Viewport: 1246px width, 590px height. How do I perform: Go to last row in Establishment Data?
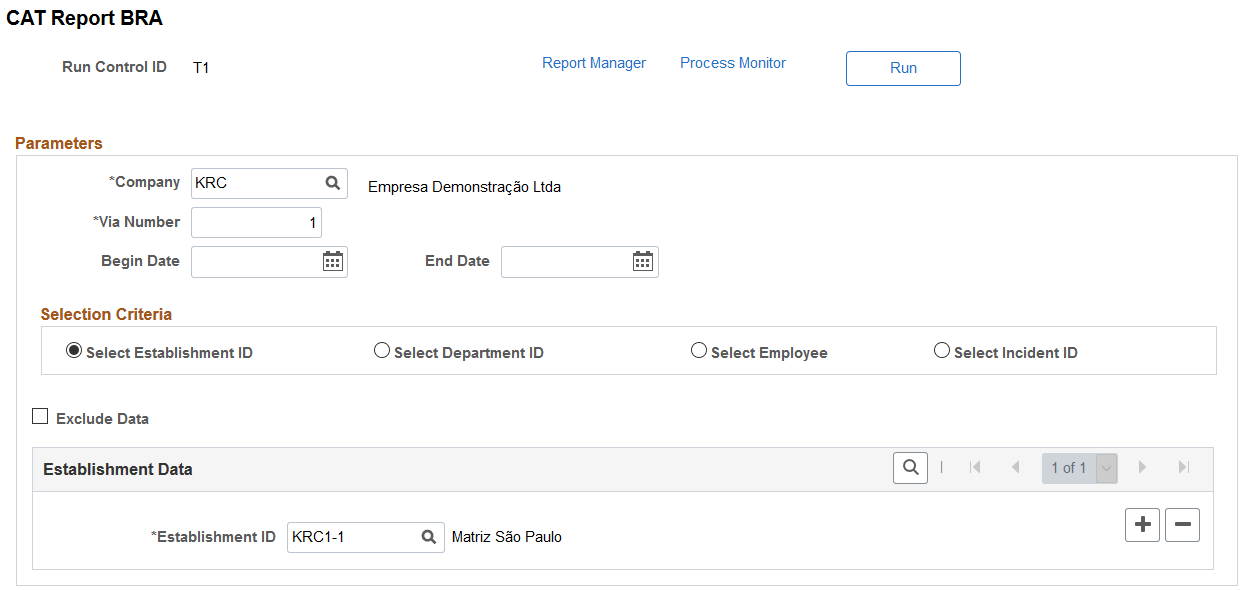pos(1184,467)
